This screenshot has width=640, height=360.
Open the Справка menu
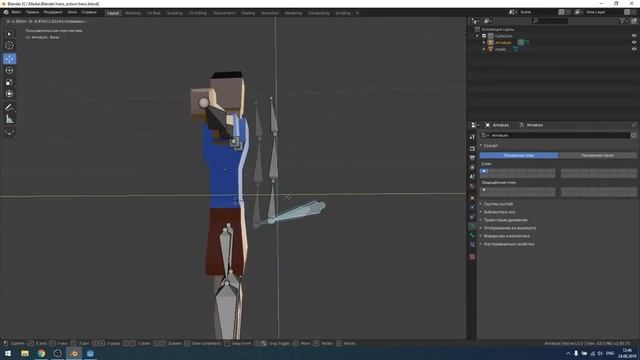[89, 12]
